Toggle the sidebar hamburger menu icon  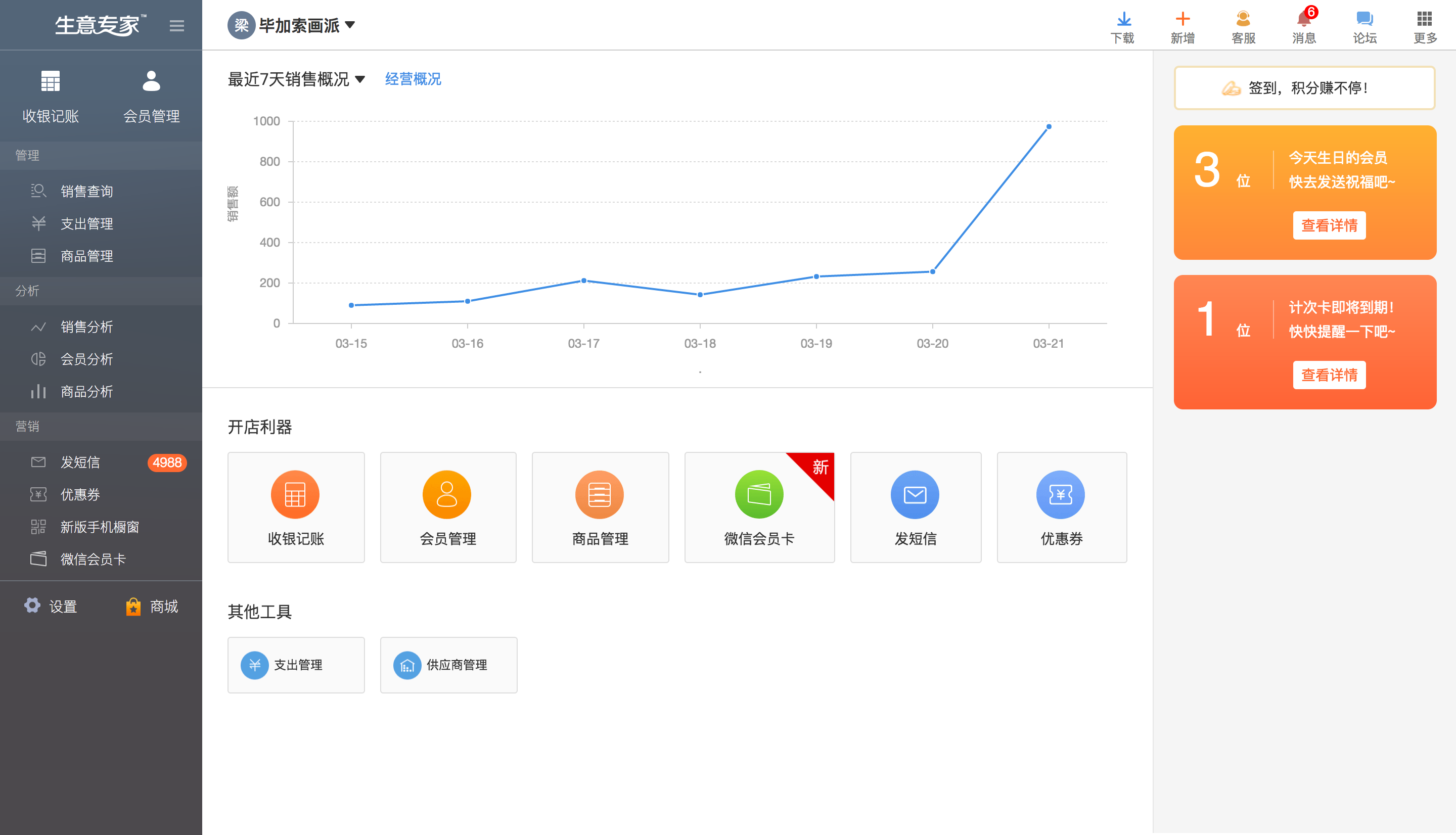coord(176,26)
